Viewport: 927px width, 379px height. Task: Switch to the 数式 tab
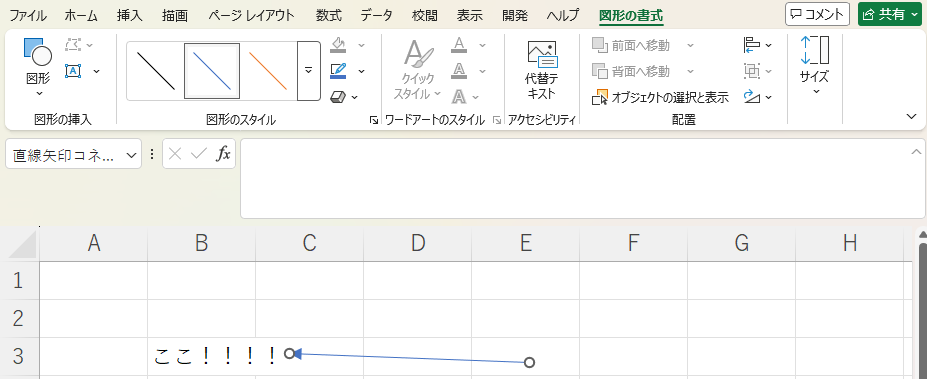pyautogui.click(x=329, y=15)
